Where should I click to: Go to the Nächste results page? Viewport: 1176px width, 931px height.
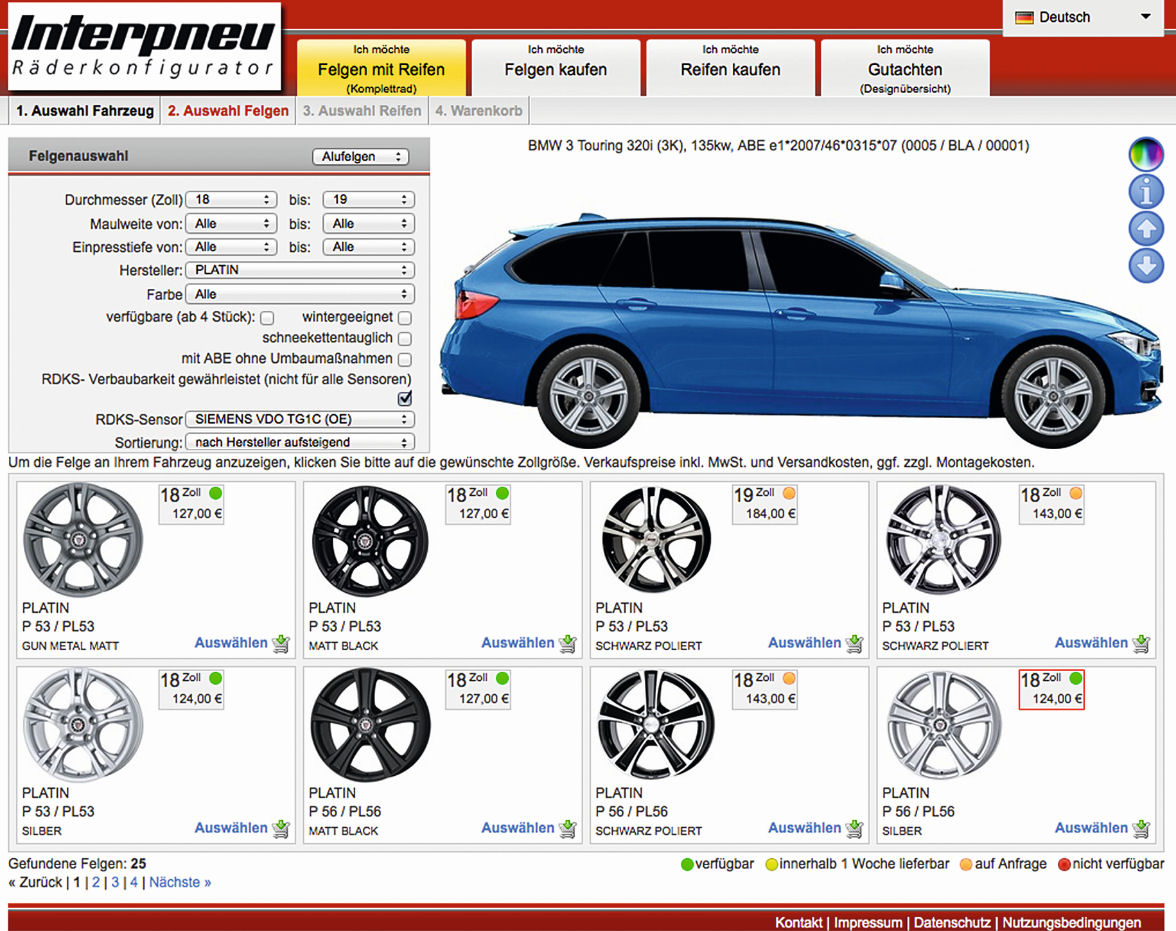click(180, 882)
